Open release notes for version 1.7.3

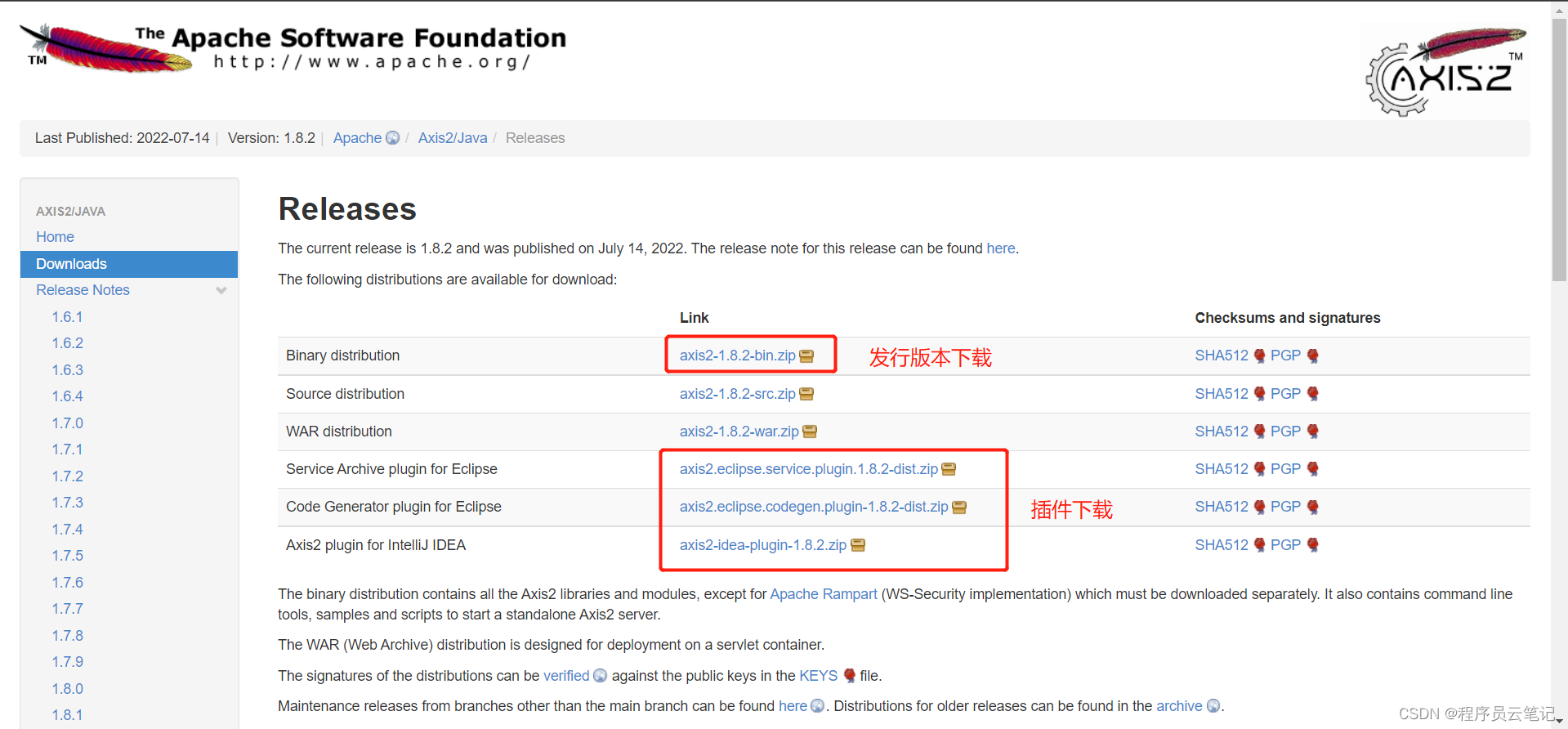68,503
